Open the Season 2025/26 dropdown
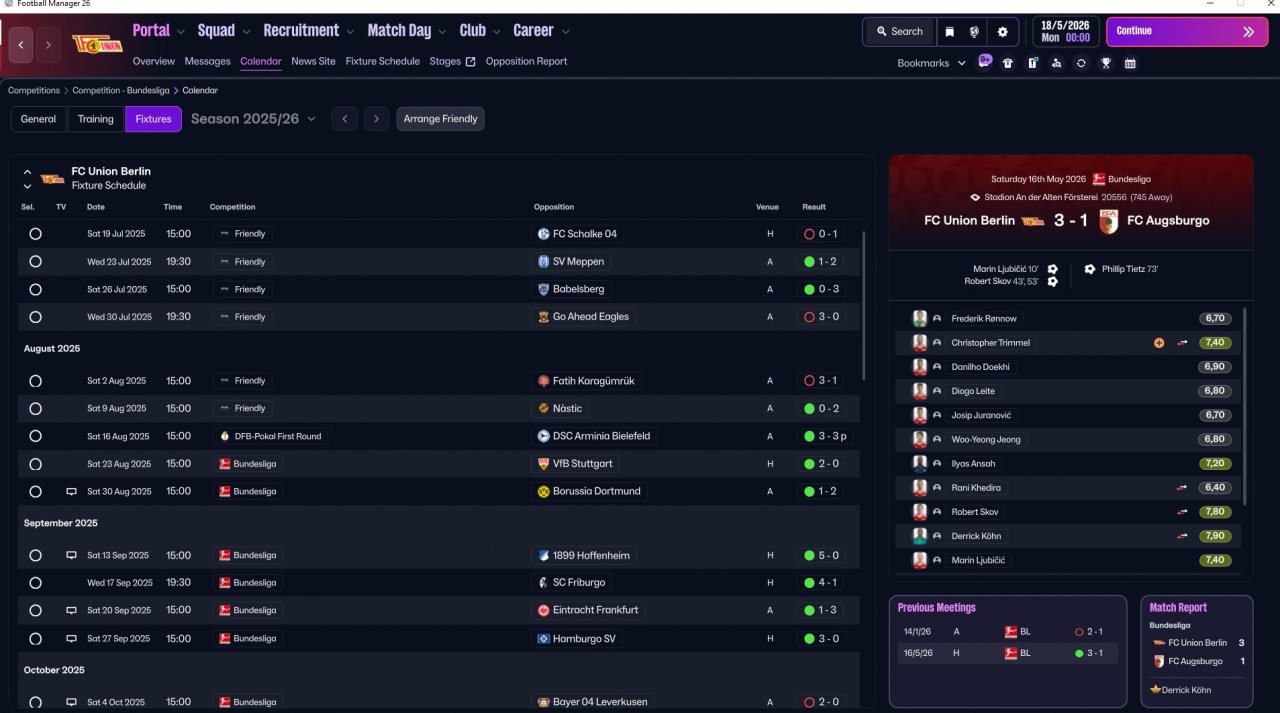1280x713 pixels. (x=253, y=119)
